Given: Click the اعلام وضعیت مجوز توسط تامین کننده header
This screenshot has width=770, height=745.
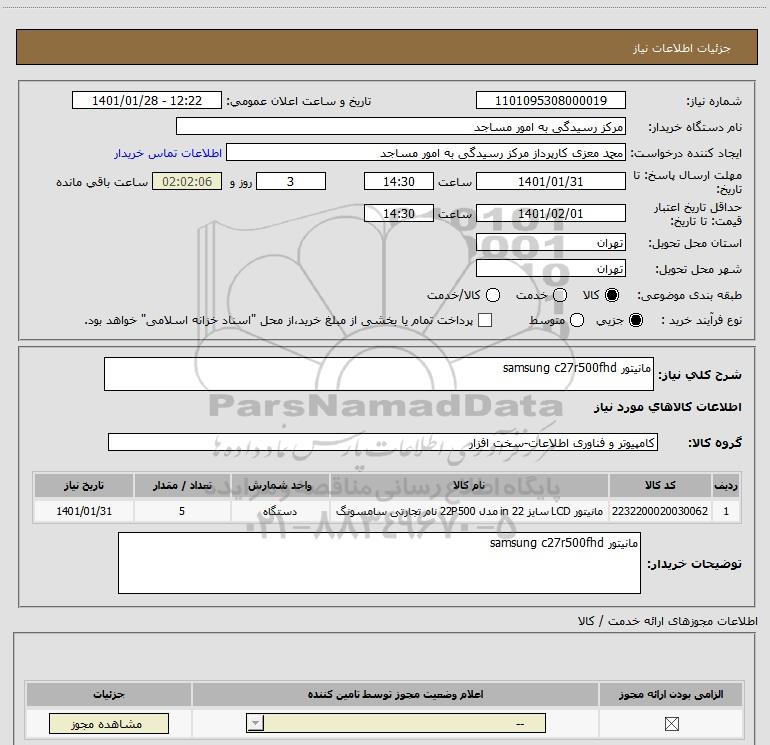Looking at the screenshot, I should (x=395, y=694).
